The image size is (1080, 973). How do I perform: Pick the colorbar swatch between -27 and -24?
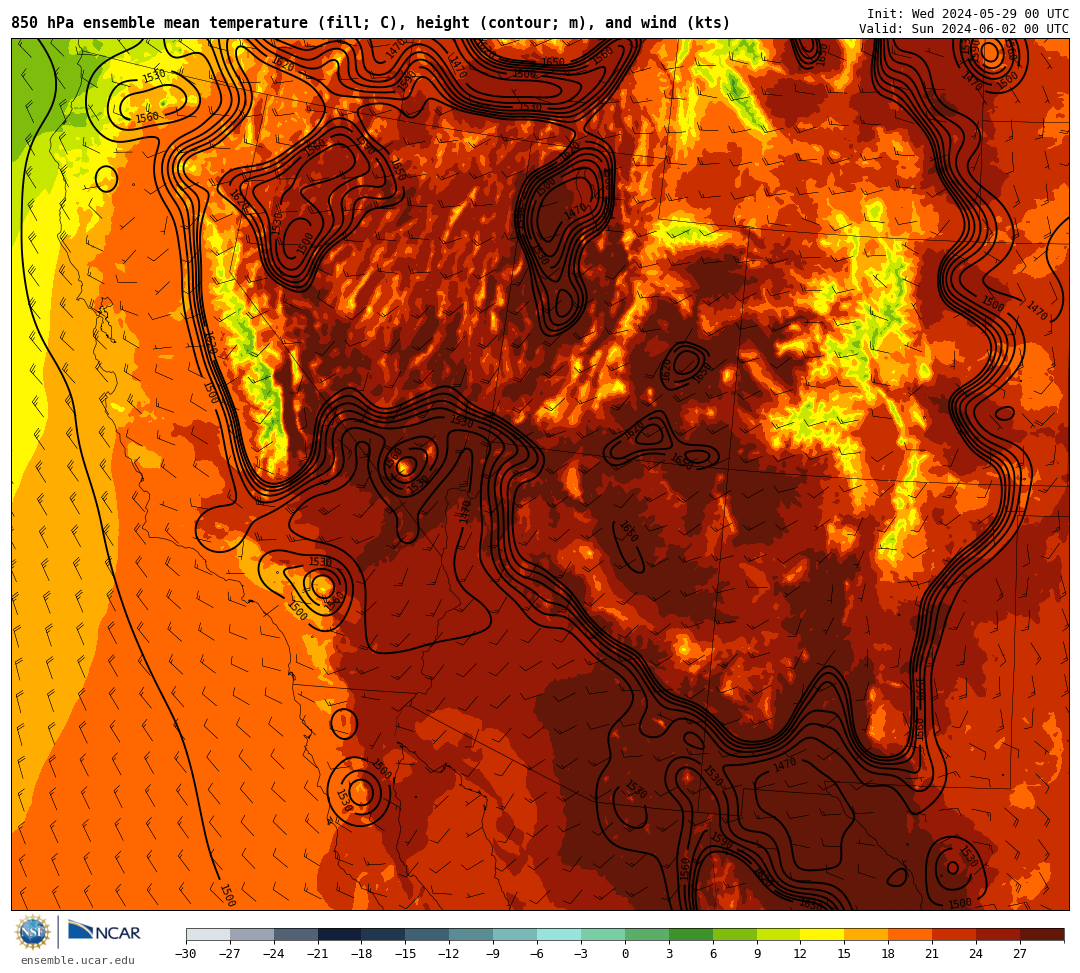tap(252, 934)
